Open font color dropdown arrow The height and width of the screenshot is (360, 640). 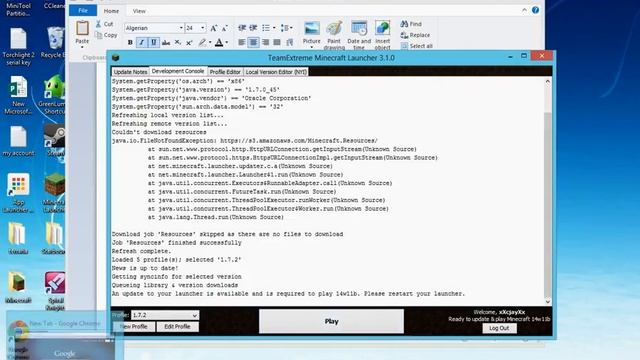pyautogui.click(x=227, y=42)
